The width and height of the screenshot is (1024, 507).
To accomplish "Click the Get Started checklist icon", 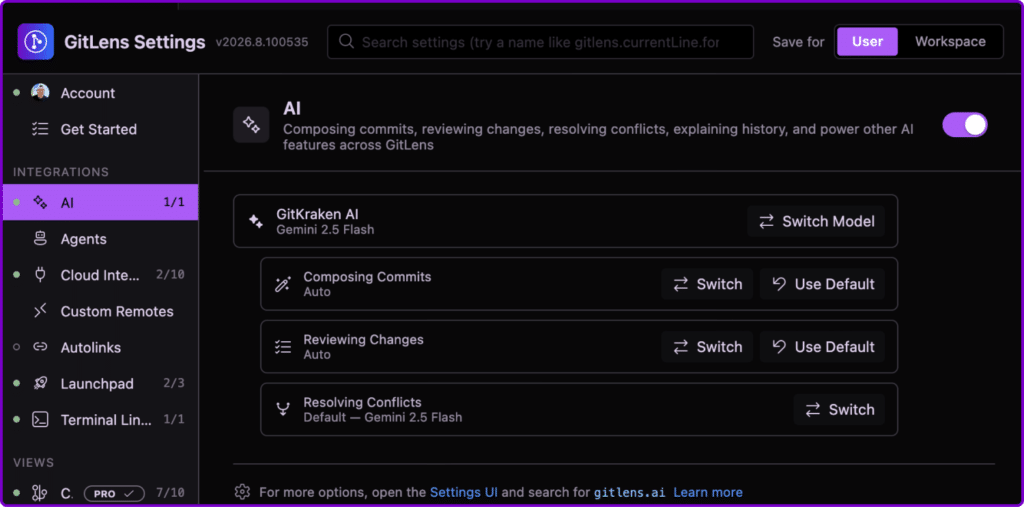I will tap(40, 129).
